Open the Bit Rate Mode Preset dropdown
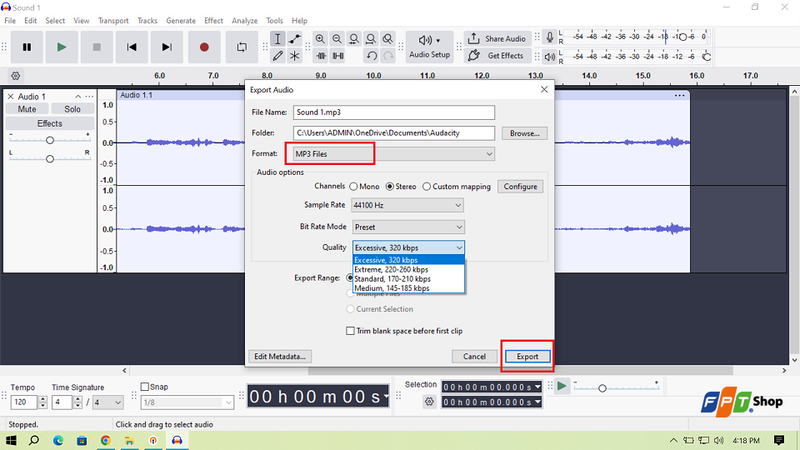This screenshot has width=800, height=450. pos(408,227)
